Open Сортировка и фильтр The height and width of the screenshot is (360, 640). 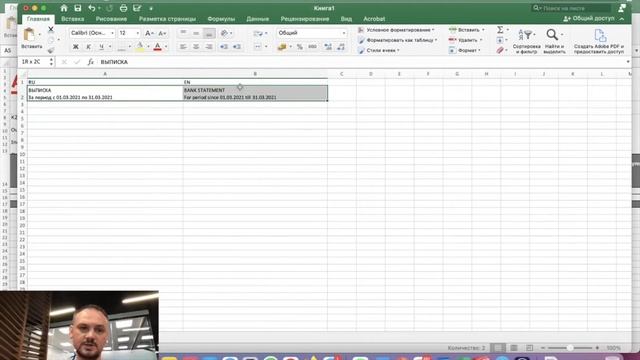tap(527, 41)
